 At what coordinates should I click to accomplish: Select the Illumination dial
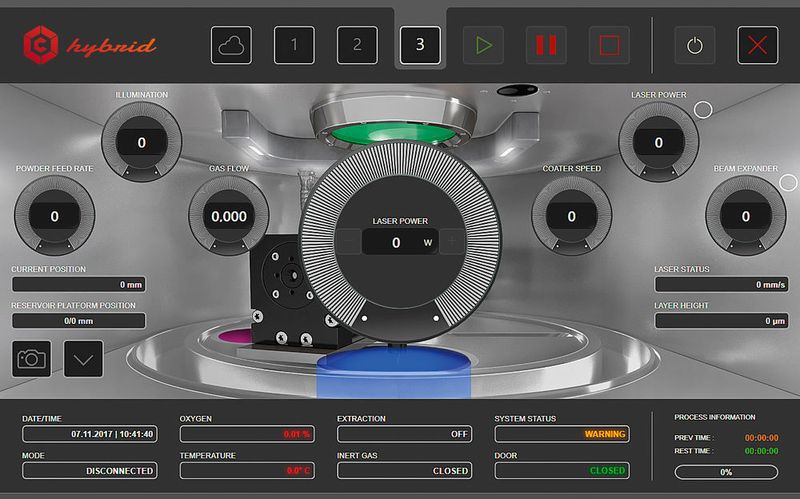click(142, 142)
